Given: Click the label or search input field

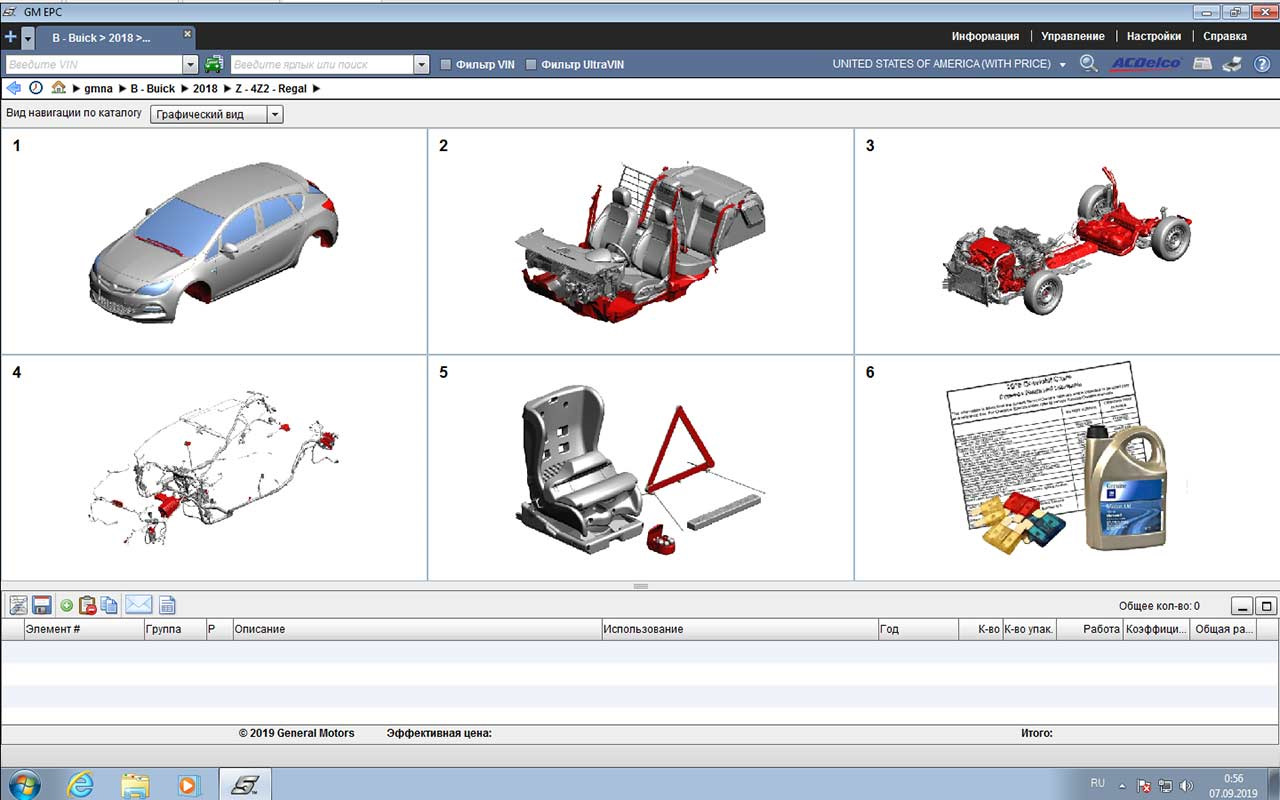Looking at the screenshot, I should point(322,64).
